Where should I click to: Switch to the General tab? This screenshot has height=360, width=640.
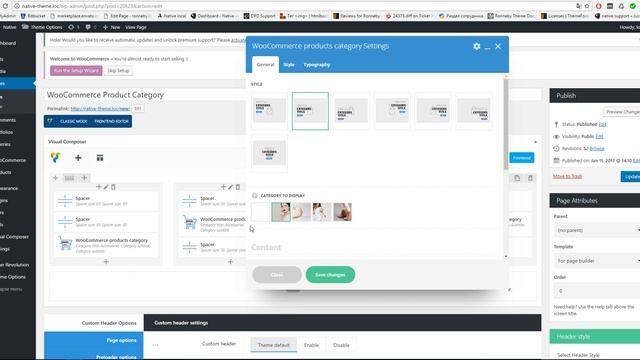pos(265,64)
